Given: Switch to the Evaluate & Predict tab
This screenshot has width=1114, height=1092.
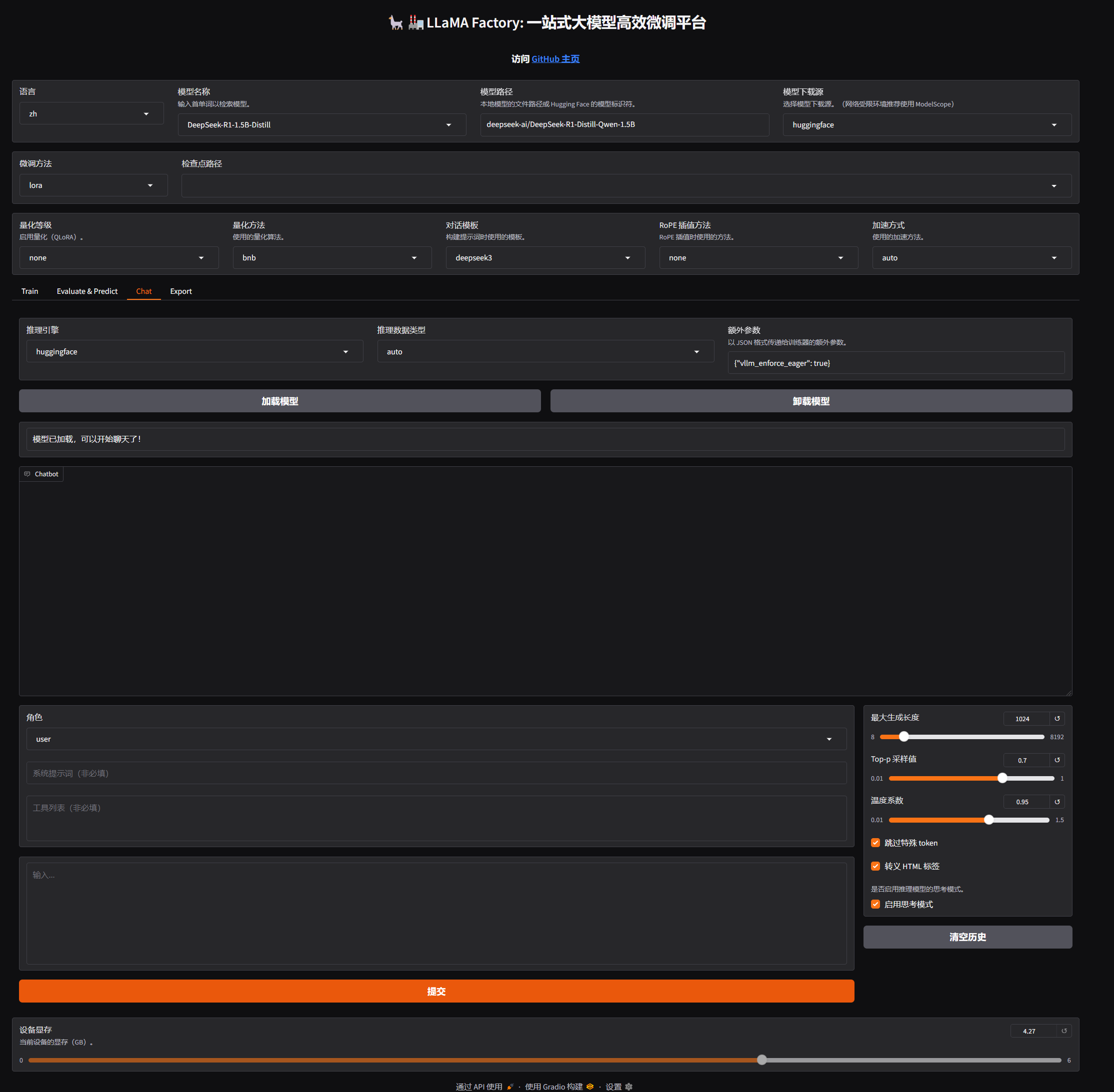Looking at the screenshot, I should [87, 291].
